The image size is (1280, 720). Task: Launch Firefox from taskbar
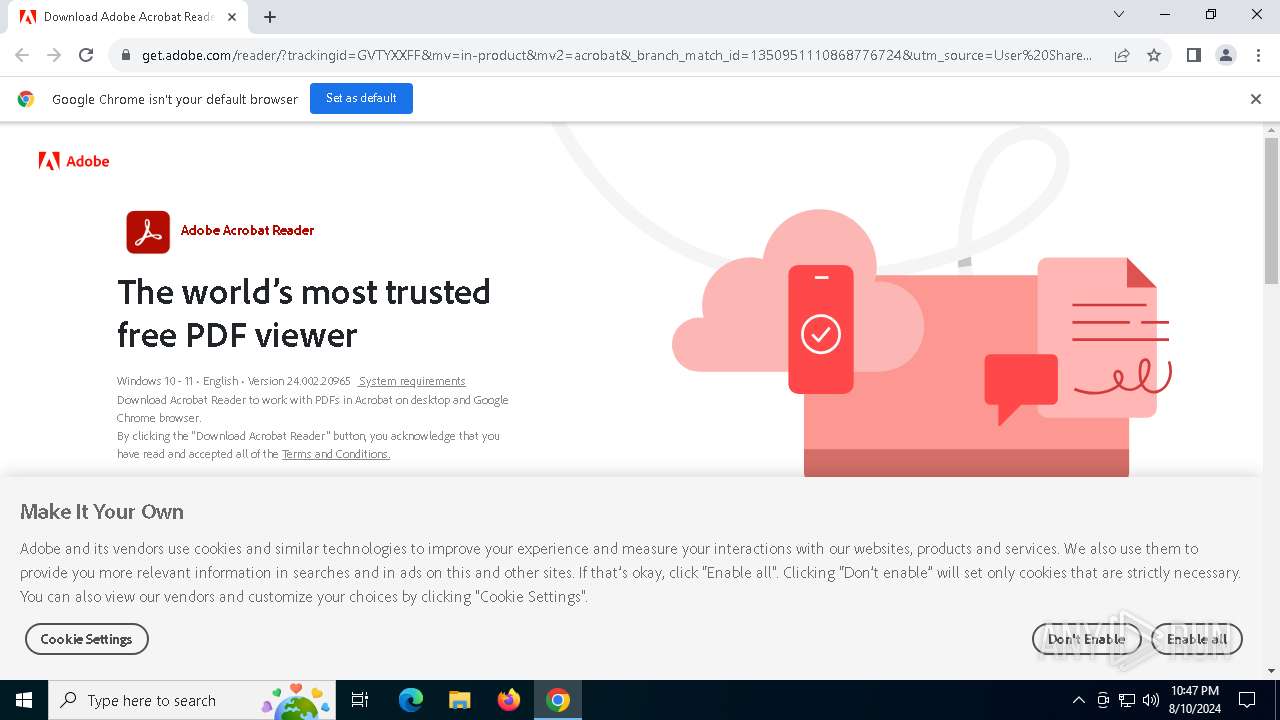point(509,700)
